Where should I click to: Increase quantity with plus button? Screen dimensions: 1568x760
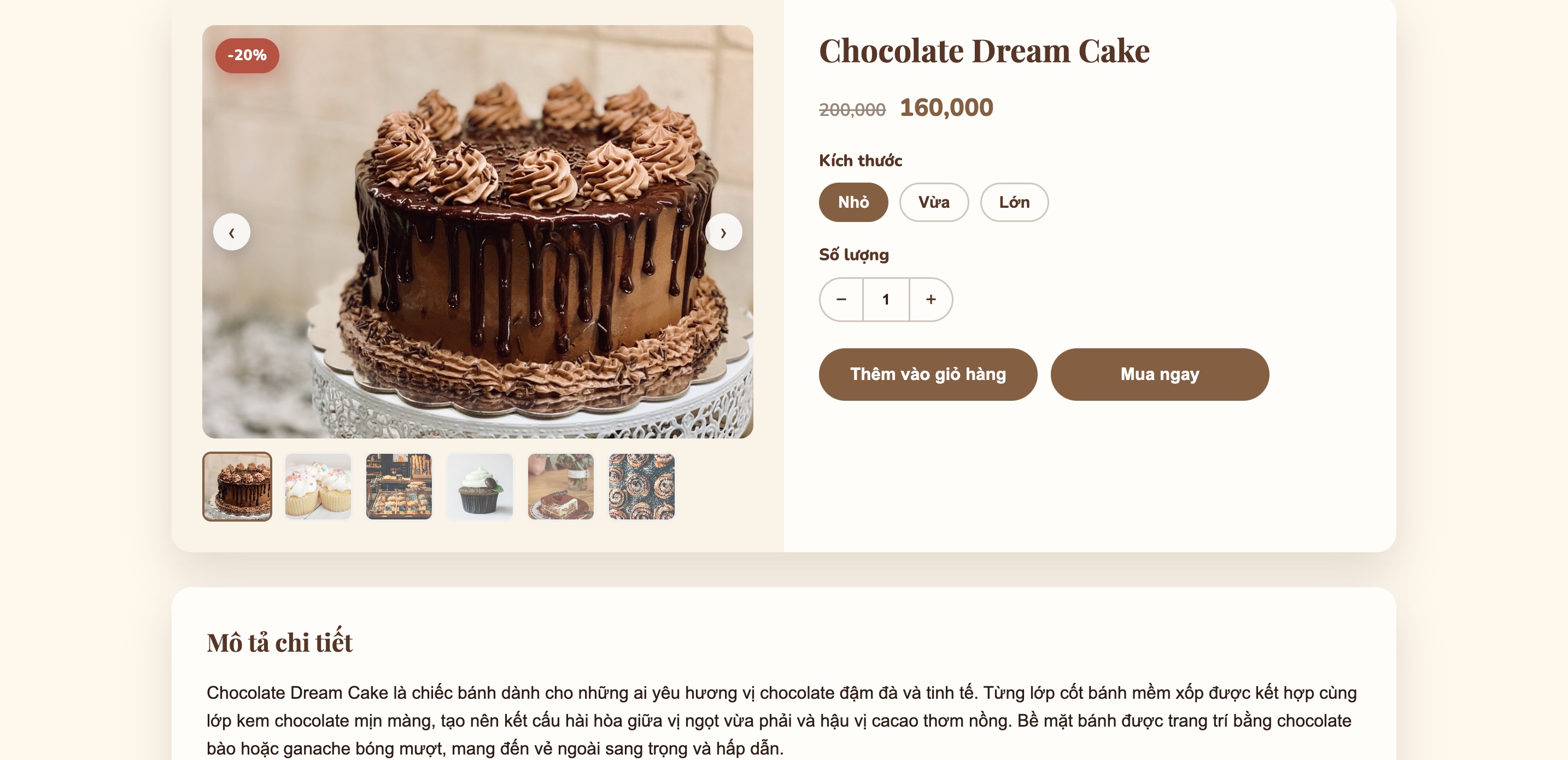point(931,299)
